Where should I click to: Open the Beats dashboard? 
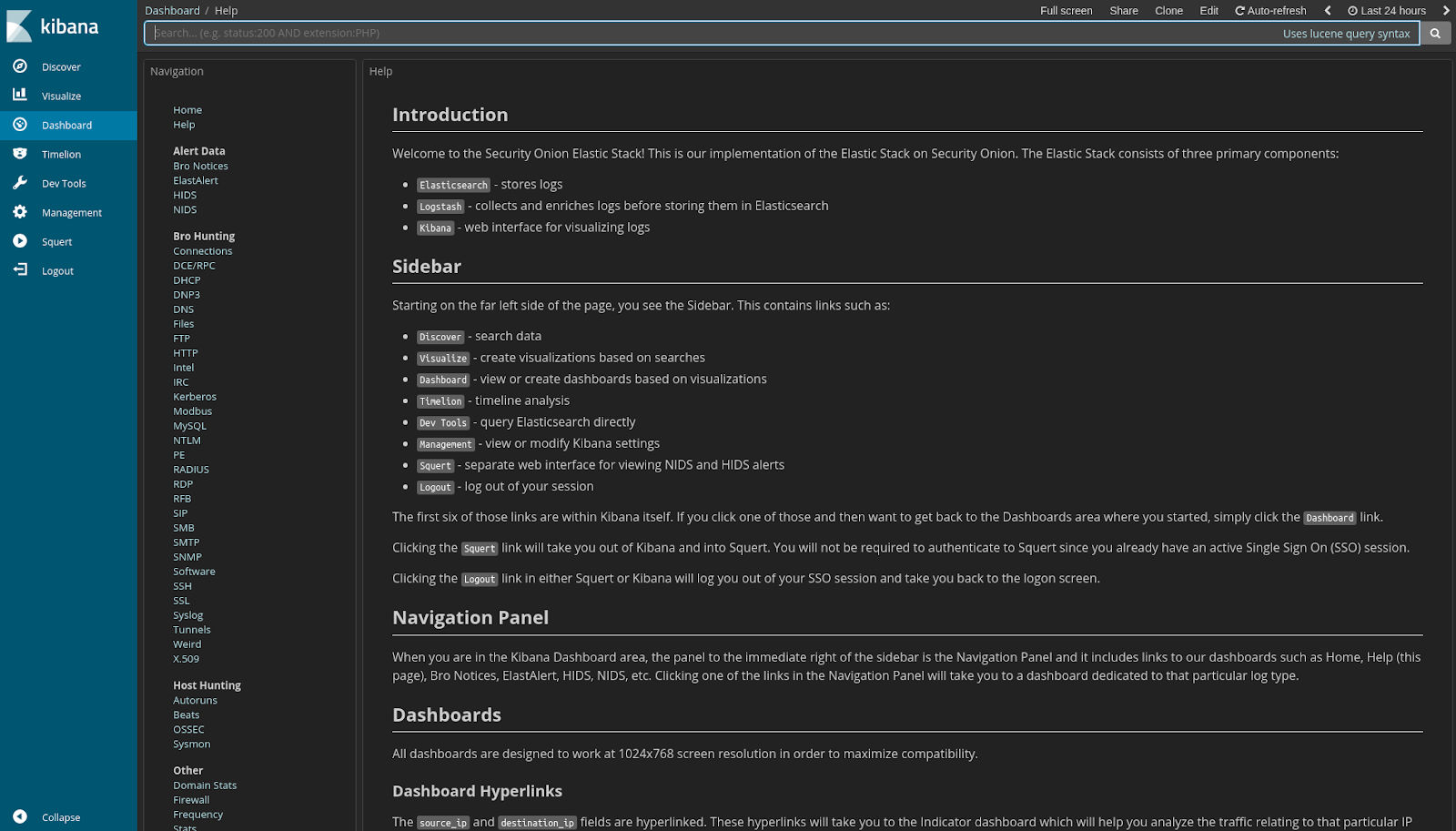186,715
